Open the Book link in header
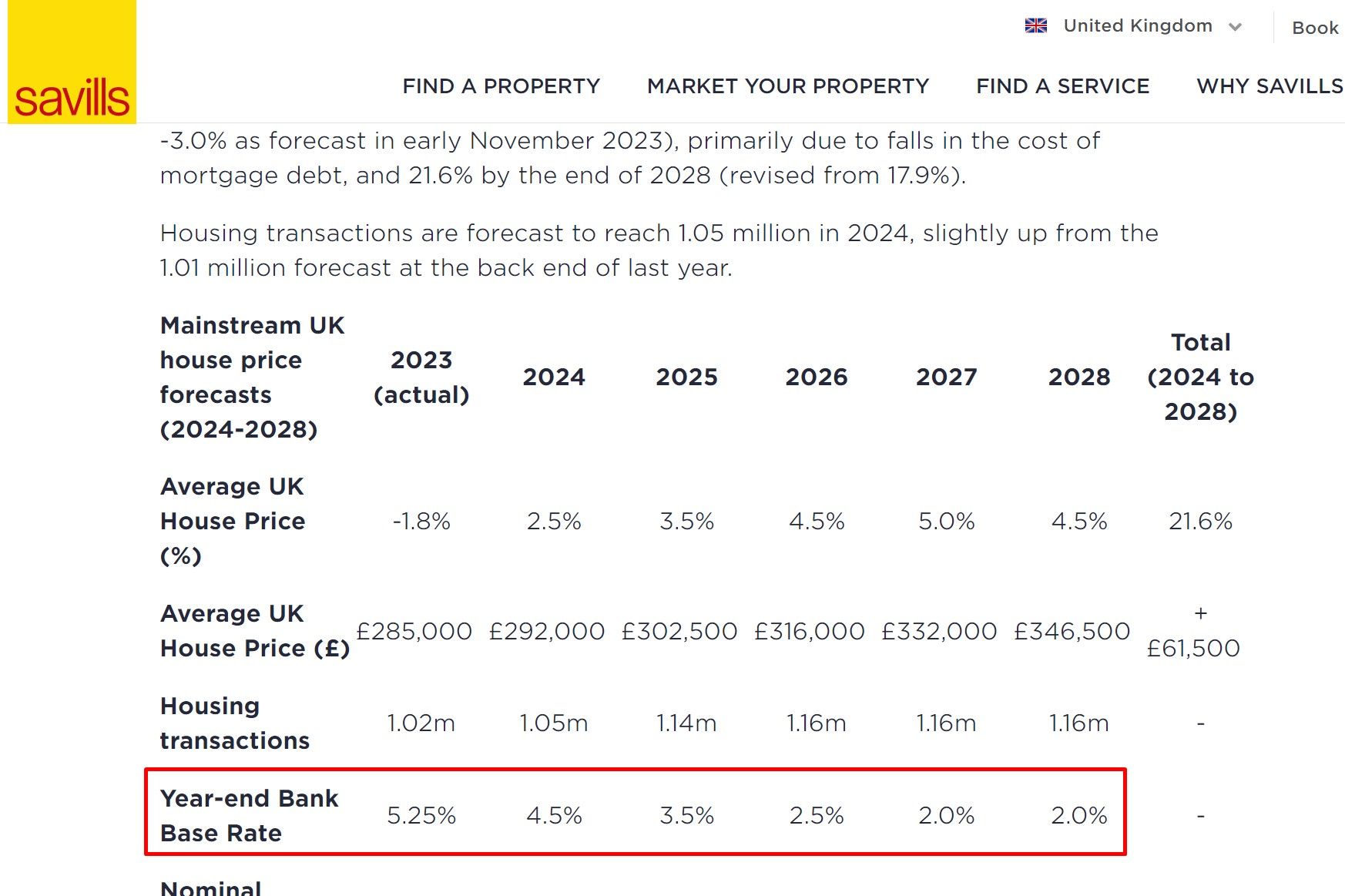 (x=1315, y=28)
